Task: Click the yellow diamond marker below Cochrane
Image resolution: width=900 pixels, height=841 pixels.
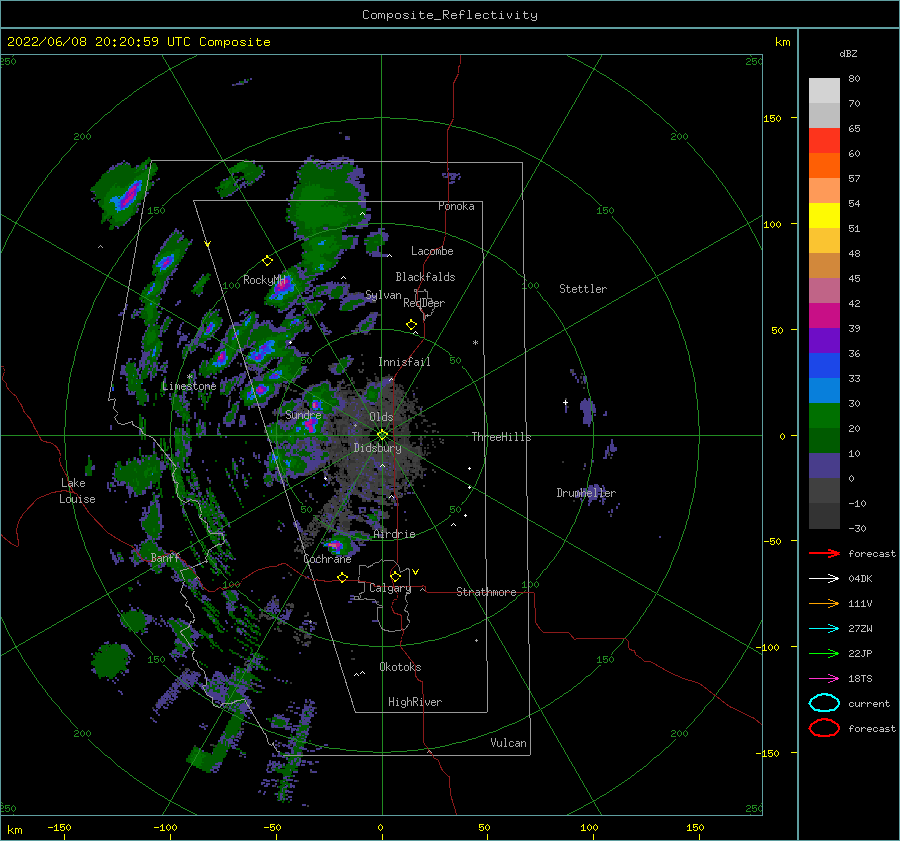Action: point(343,578)
